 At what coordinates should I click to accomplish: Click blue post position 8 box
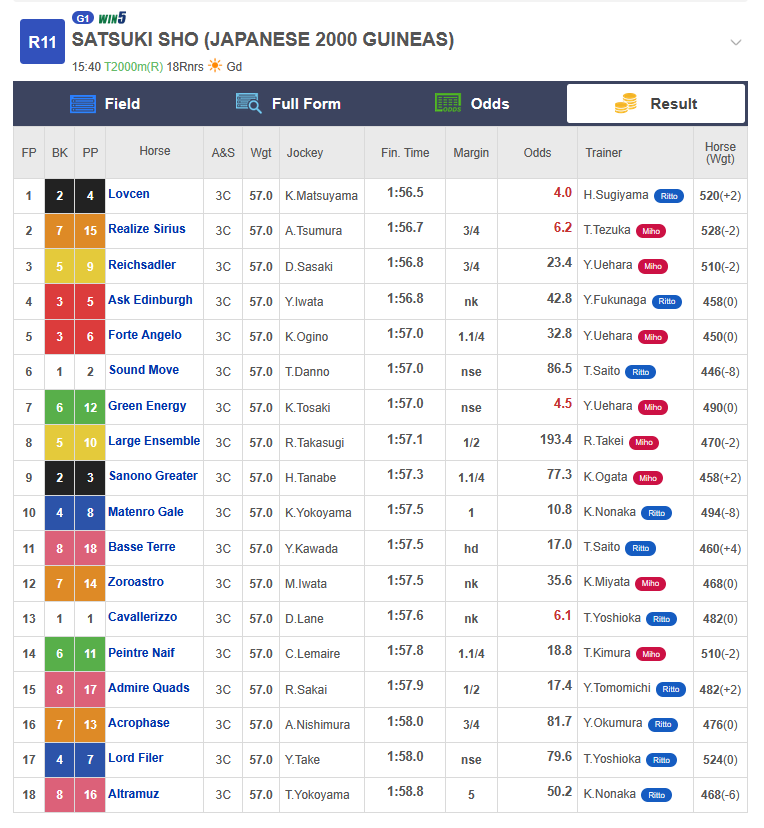click(x=90, y=513)
